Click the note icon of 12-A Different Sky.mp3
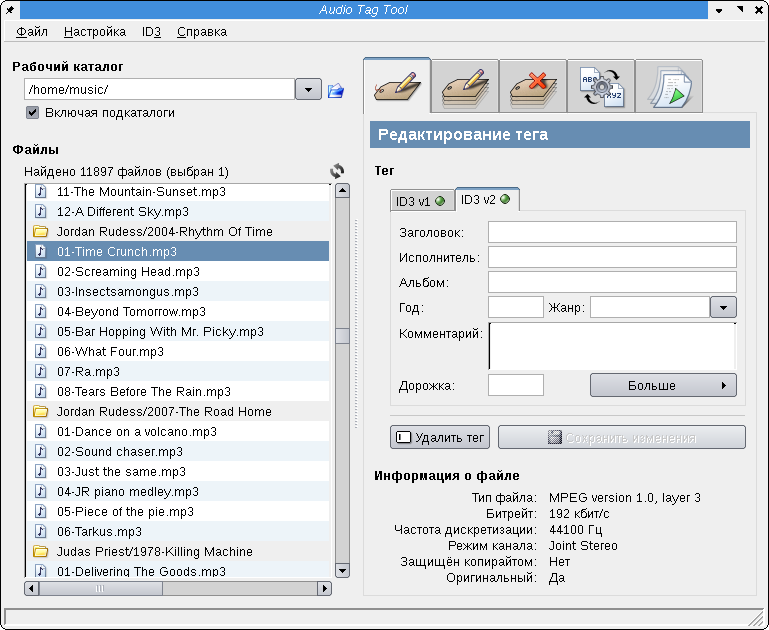 (x=41, y=211)
